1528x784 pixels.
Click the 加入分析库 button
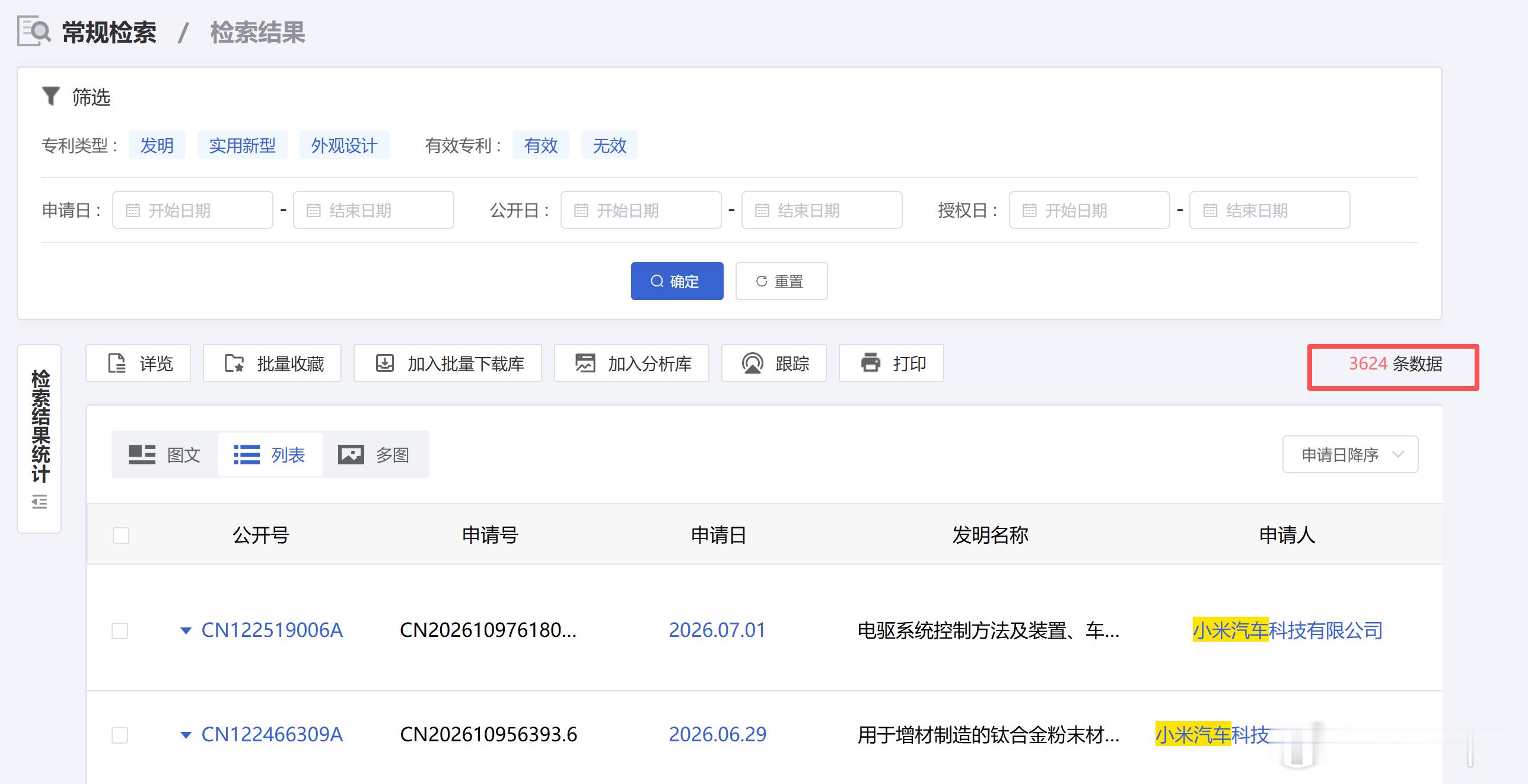pos(632,363)
